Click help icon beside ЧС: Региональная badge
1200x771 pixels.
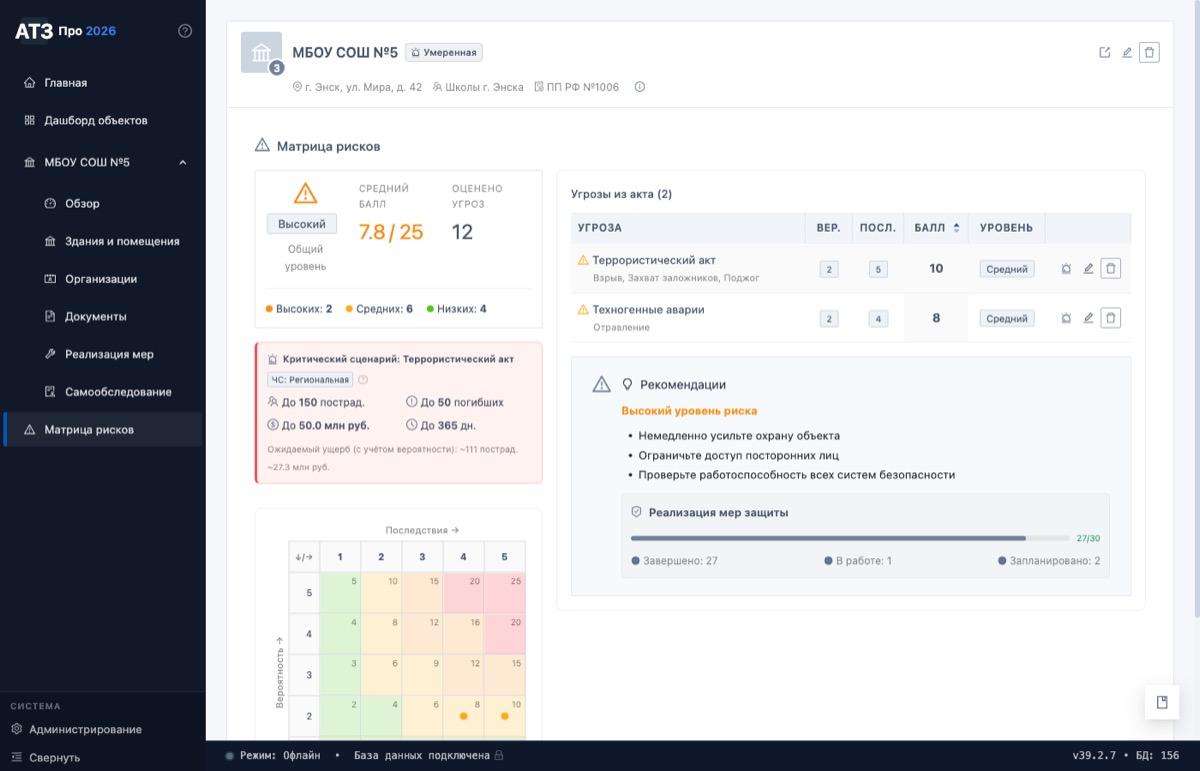pyautogui.click(x=363, y=380)
